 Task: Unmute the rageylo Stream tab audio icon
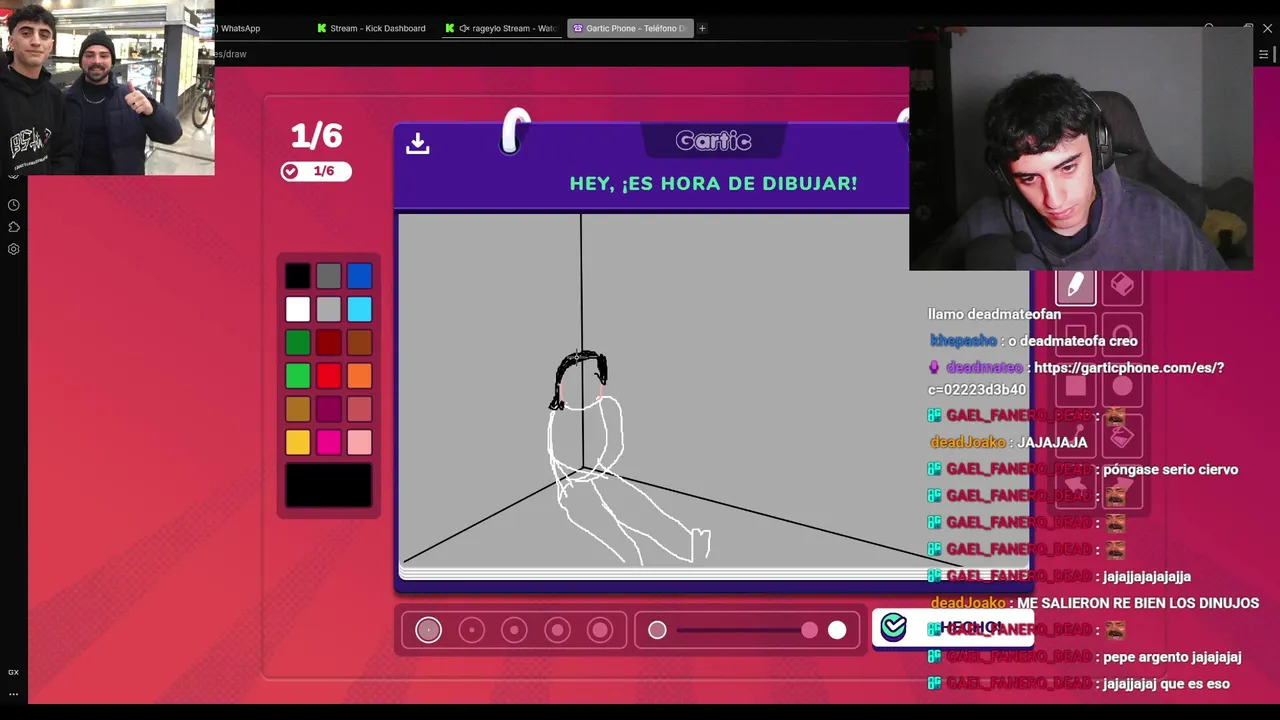tap(464, 28)
